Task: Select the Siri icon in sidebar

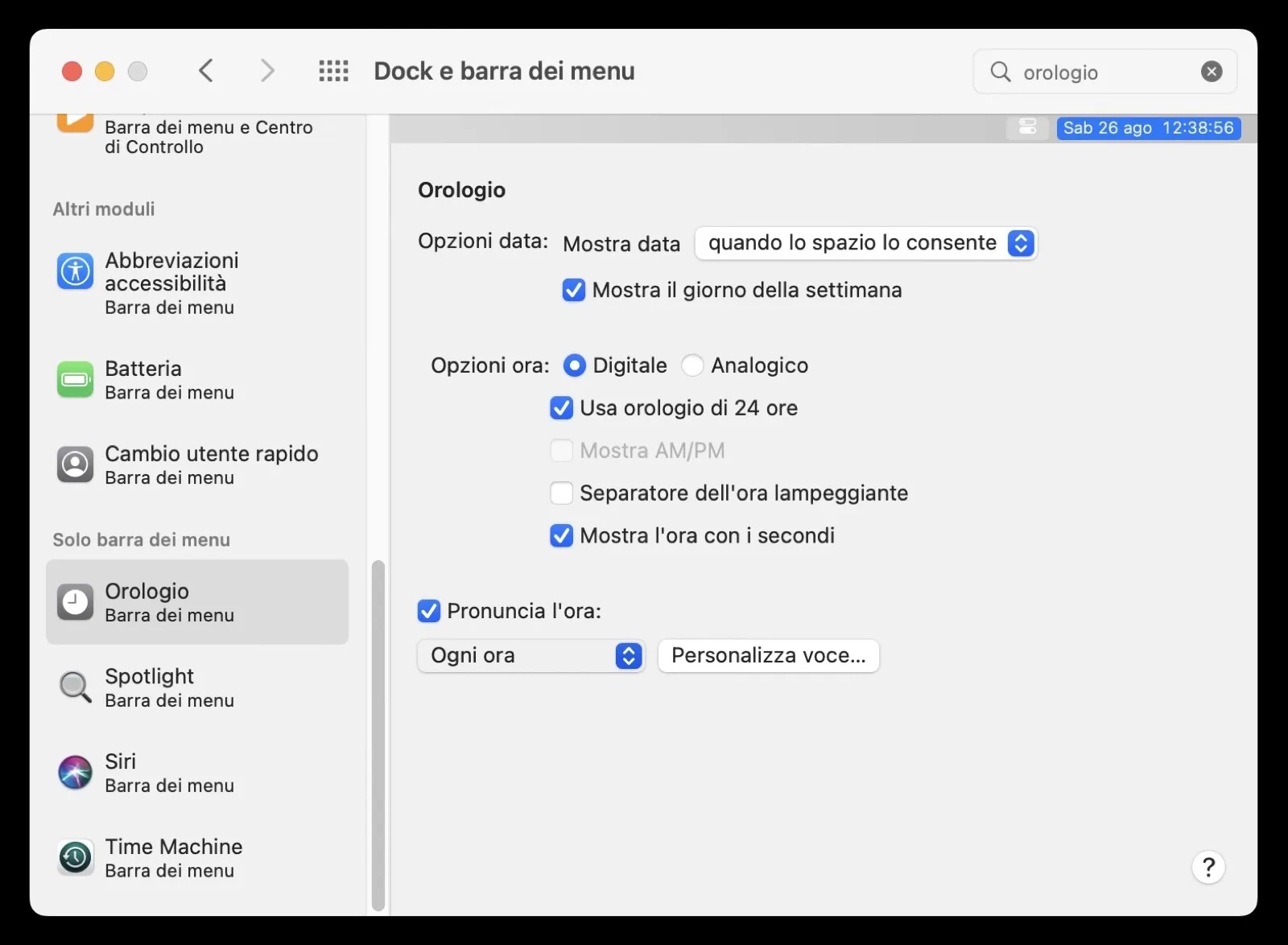Action: coord(75,772)
